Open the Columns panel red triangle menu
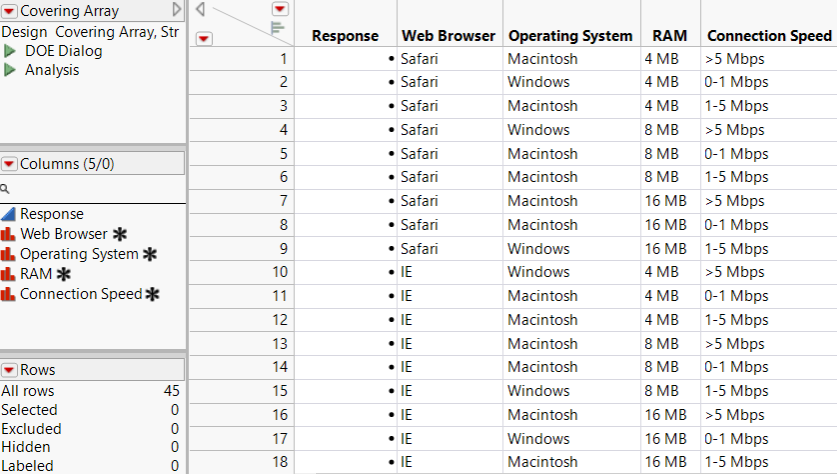This screenshot has width=837, height=474. click(10, 163)
